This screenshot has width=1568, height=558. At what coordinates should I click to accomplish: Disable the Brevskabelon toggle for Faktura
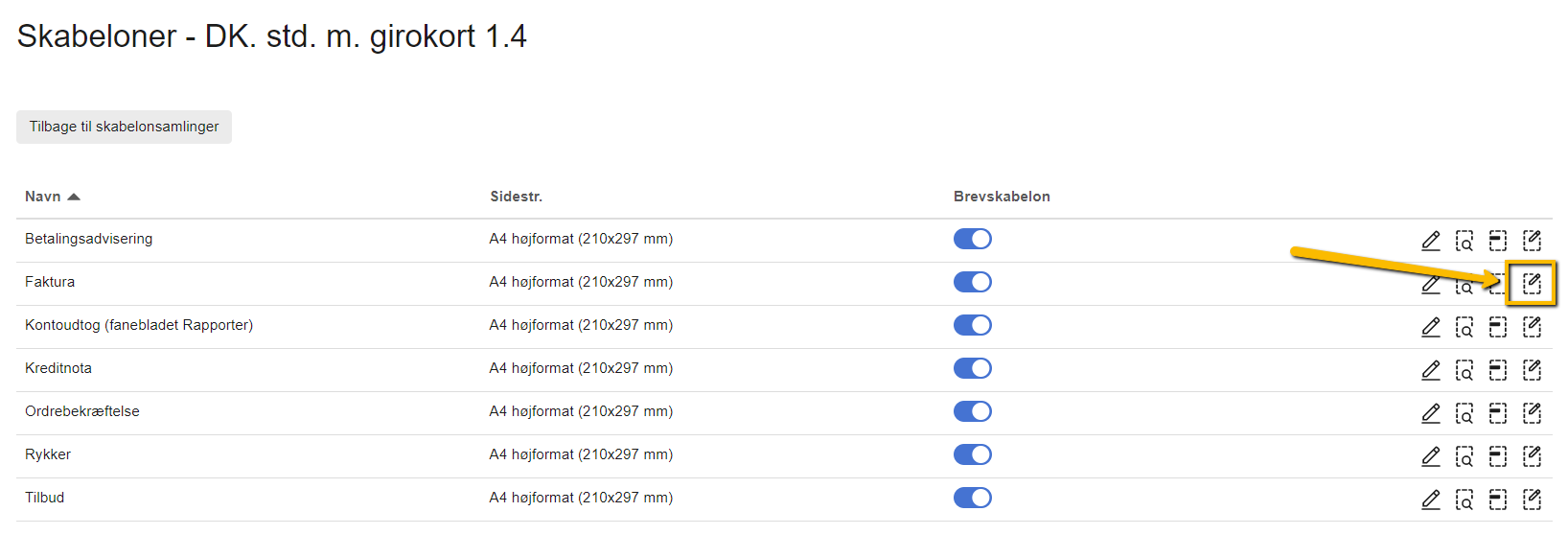[x=973, y=282]
